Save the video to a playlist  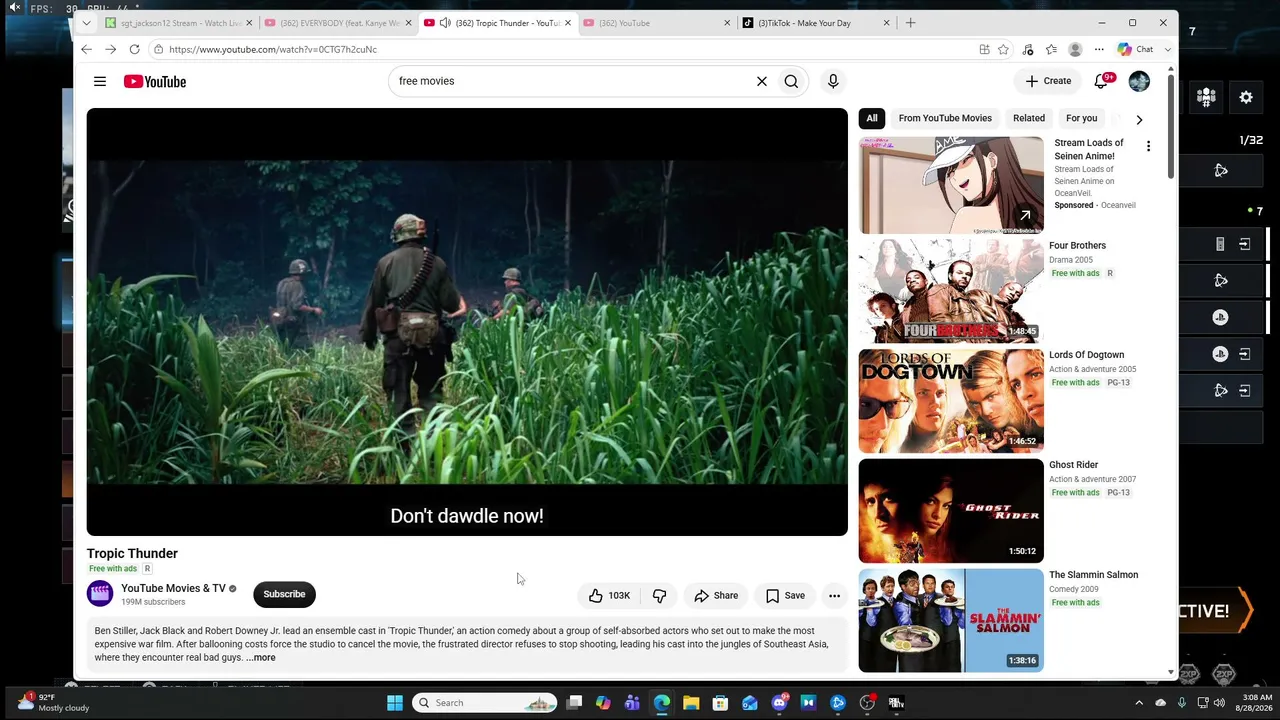click(785, 596)
